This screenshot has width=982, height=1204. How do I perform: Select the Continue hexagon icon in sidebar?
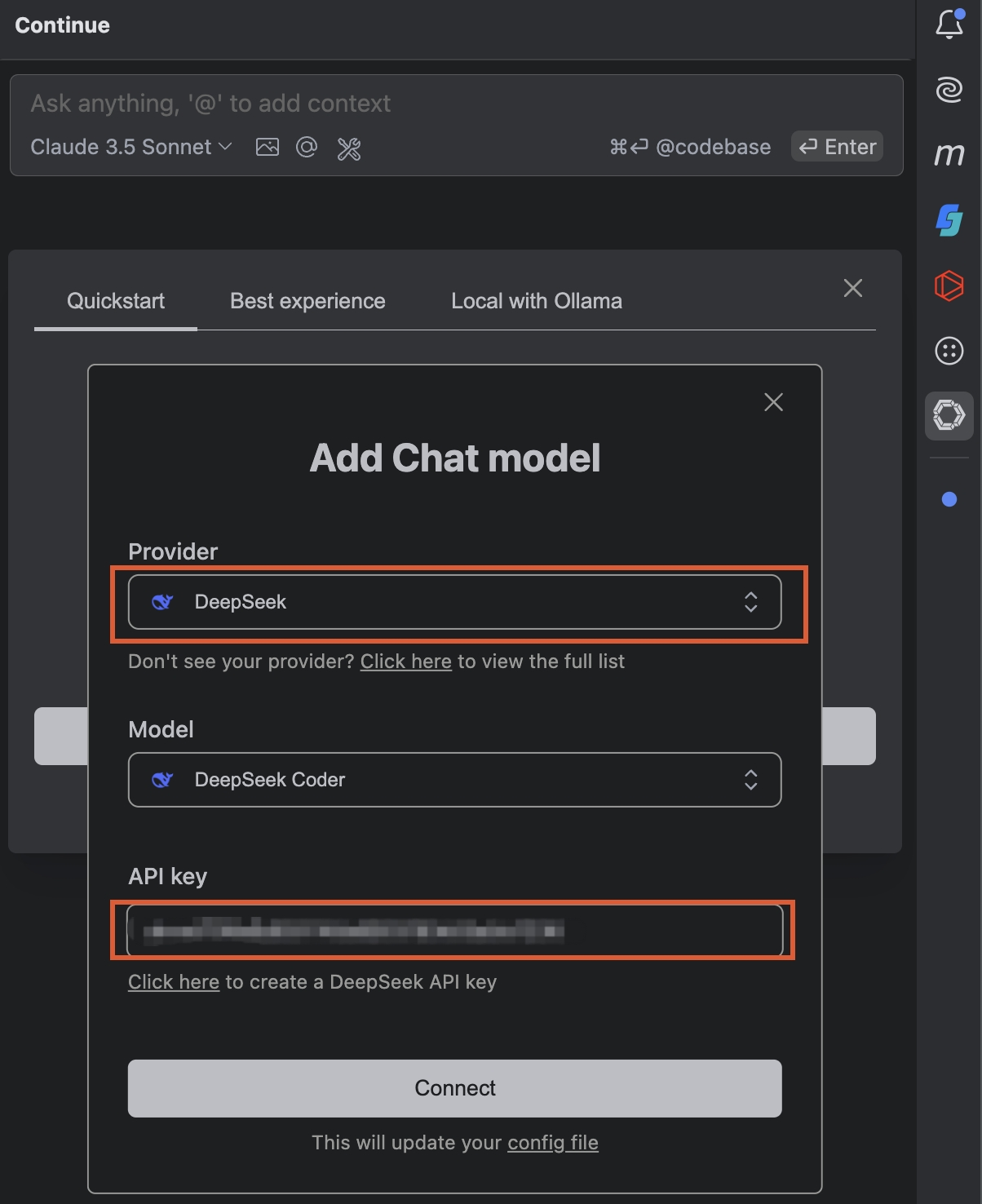click(x=949, y=415)
